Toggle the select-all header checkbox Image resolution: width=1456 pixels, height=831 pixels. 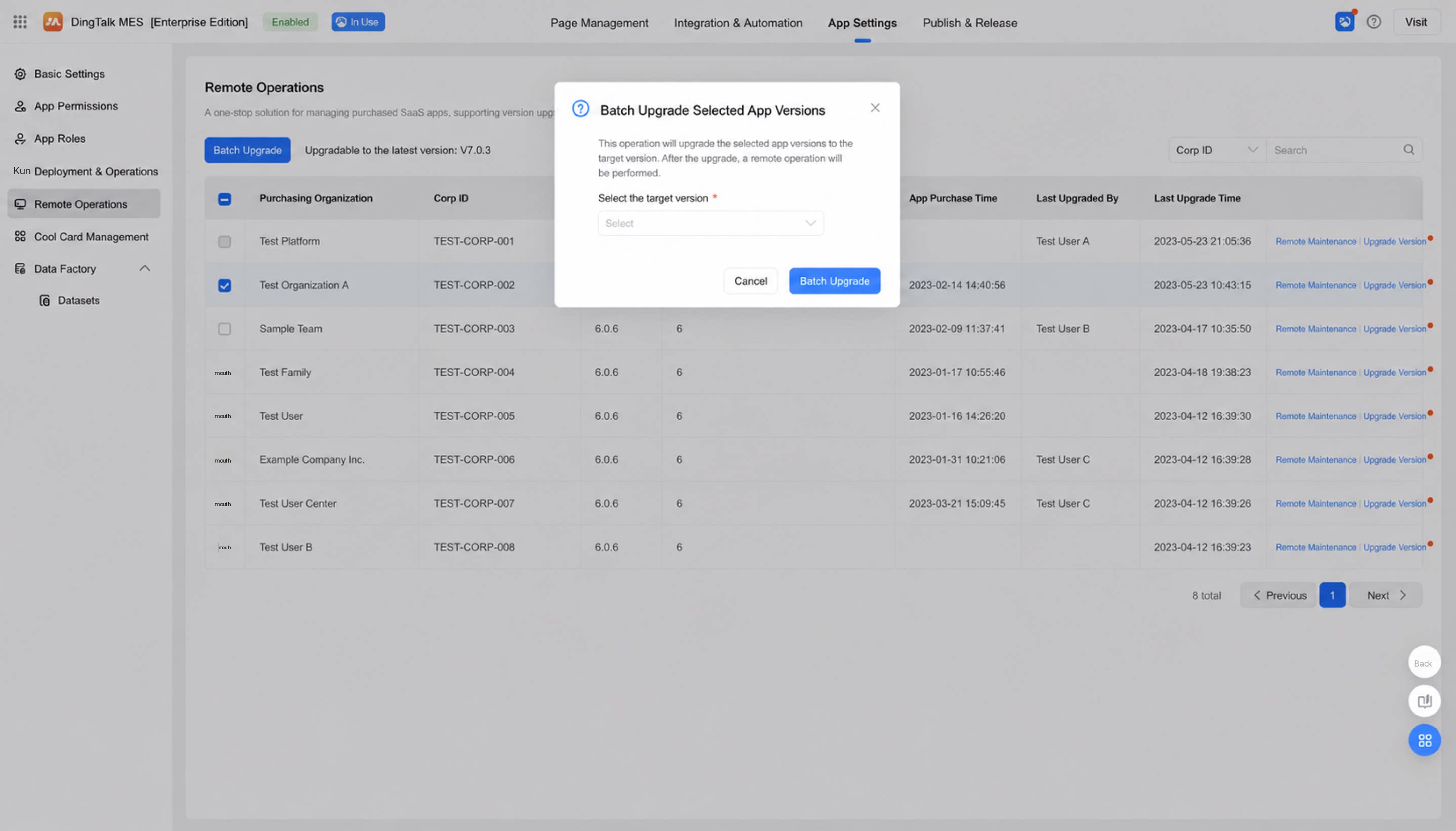coord(224,198)
